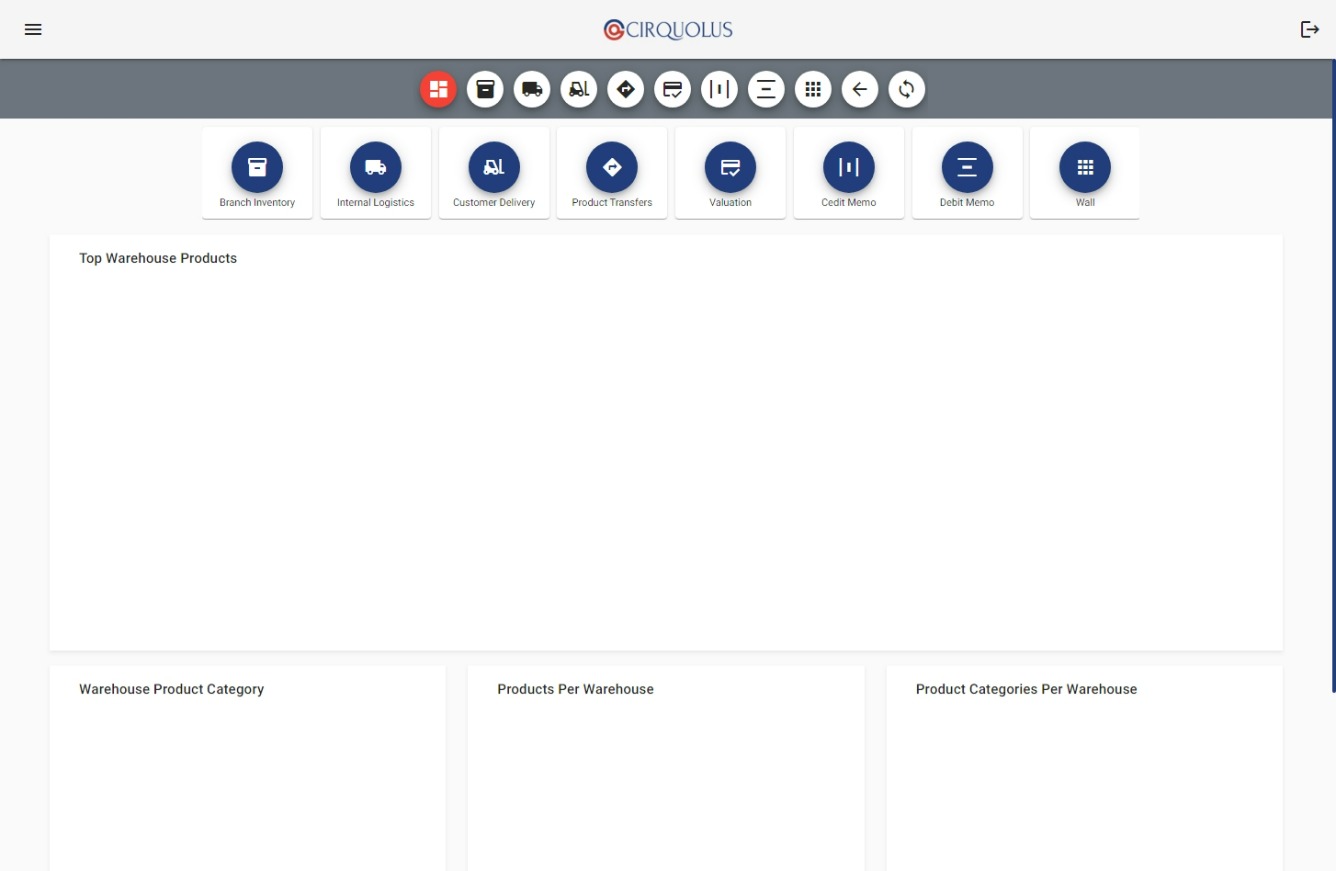Viewport: 1336px width, 871px height.
Task: Open the Branch Inventory card
Action: point(257,173)
